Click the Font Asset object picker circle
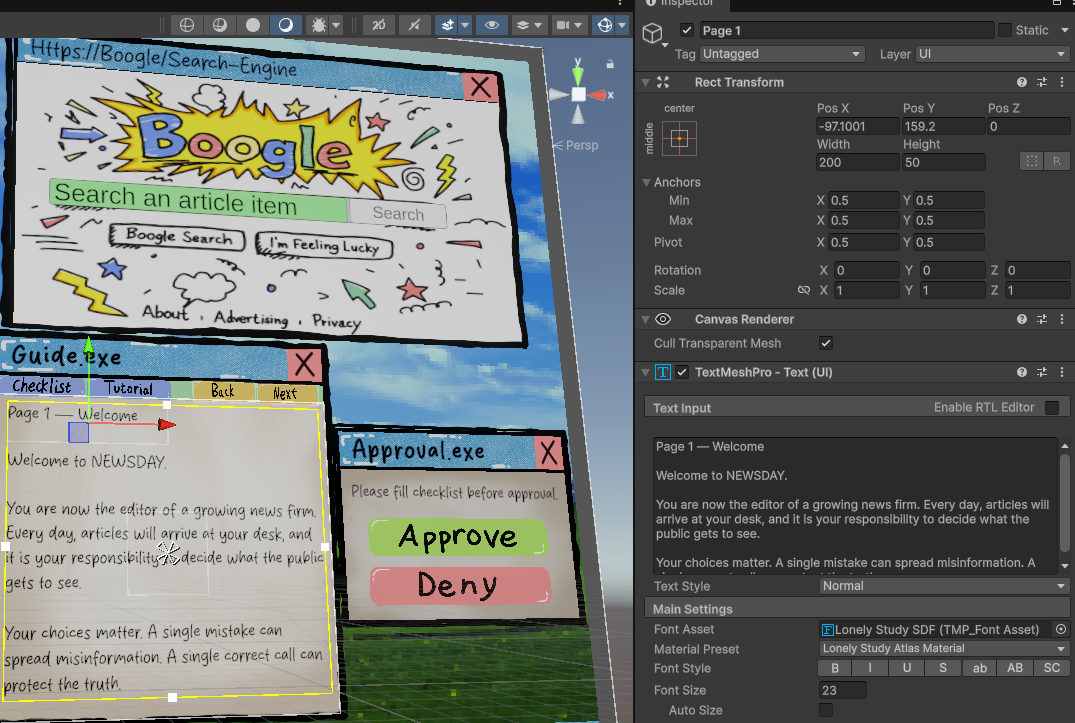Screen dimensions: 1075x723 click(1061, 629)
